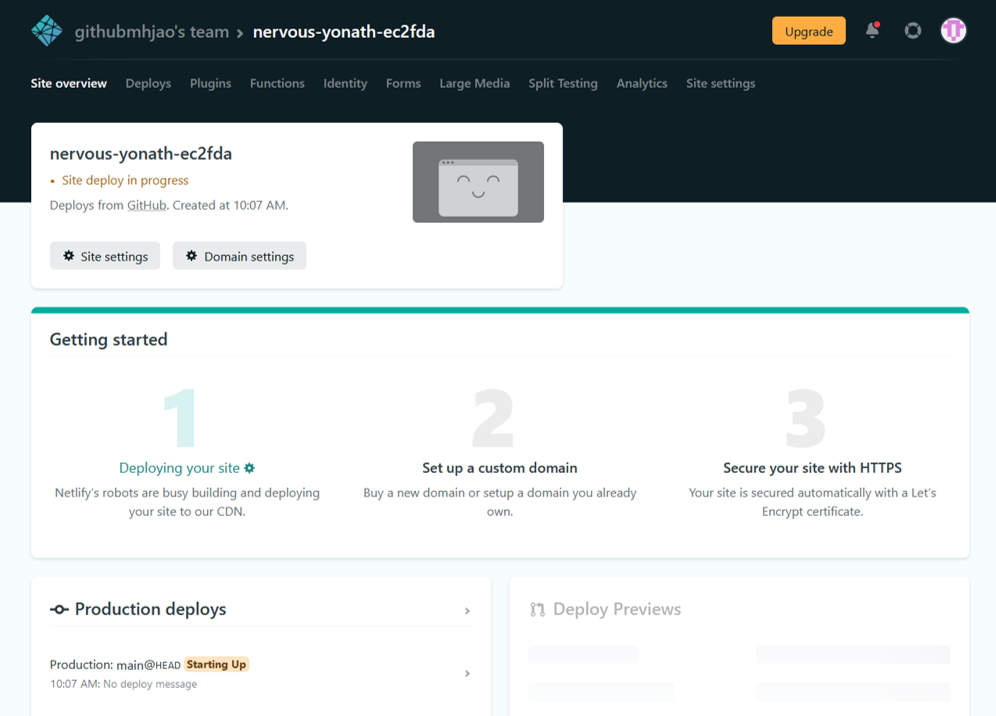Open the Deploys tab

(x=148, y=83)
